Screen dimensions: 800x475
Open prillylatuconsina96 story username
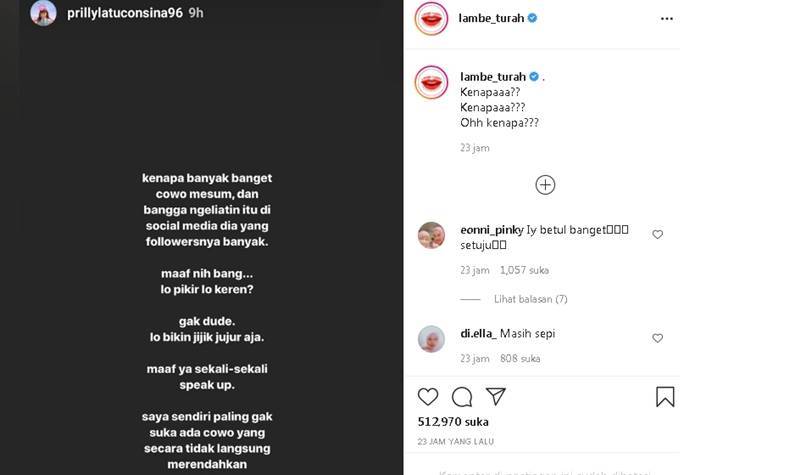tap(124, 13)
